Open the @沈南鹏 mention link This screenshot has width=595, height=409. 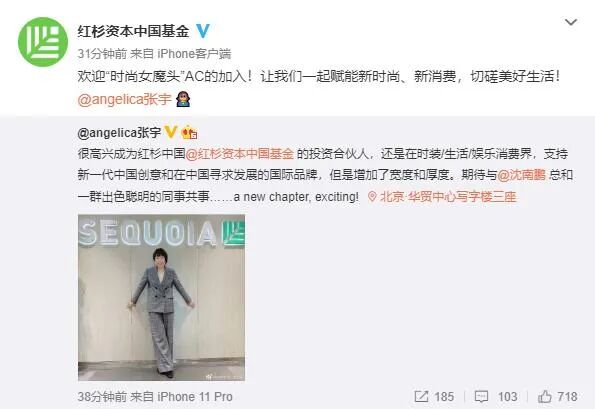pos(521,175)
